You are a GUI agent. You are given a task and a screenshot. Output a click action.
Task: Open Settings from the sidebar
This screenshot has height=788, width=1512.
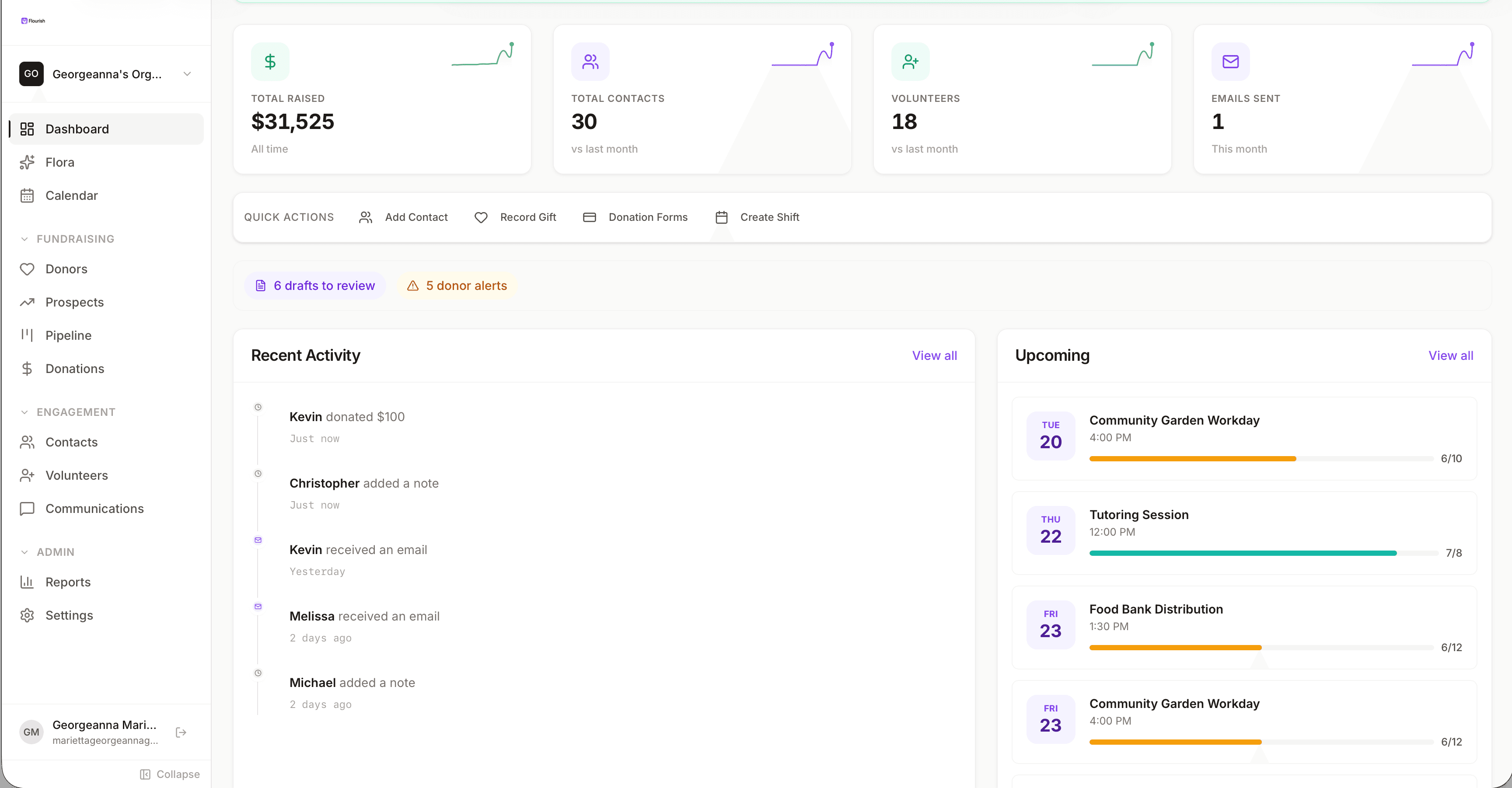point(69,615)
